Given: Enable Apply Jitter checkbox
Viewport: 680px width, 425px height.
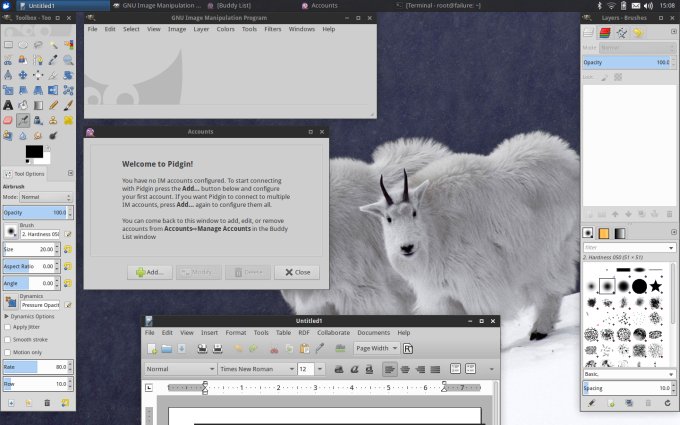Looking at the screenshot, I should pyautogui.click(x=7, y=327).
